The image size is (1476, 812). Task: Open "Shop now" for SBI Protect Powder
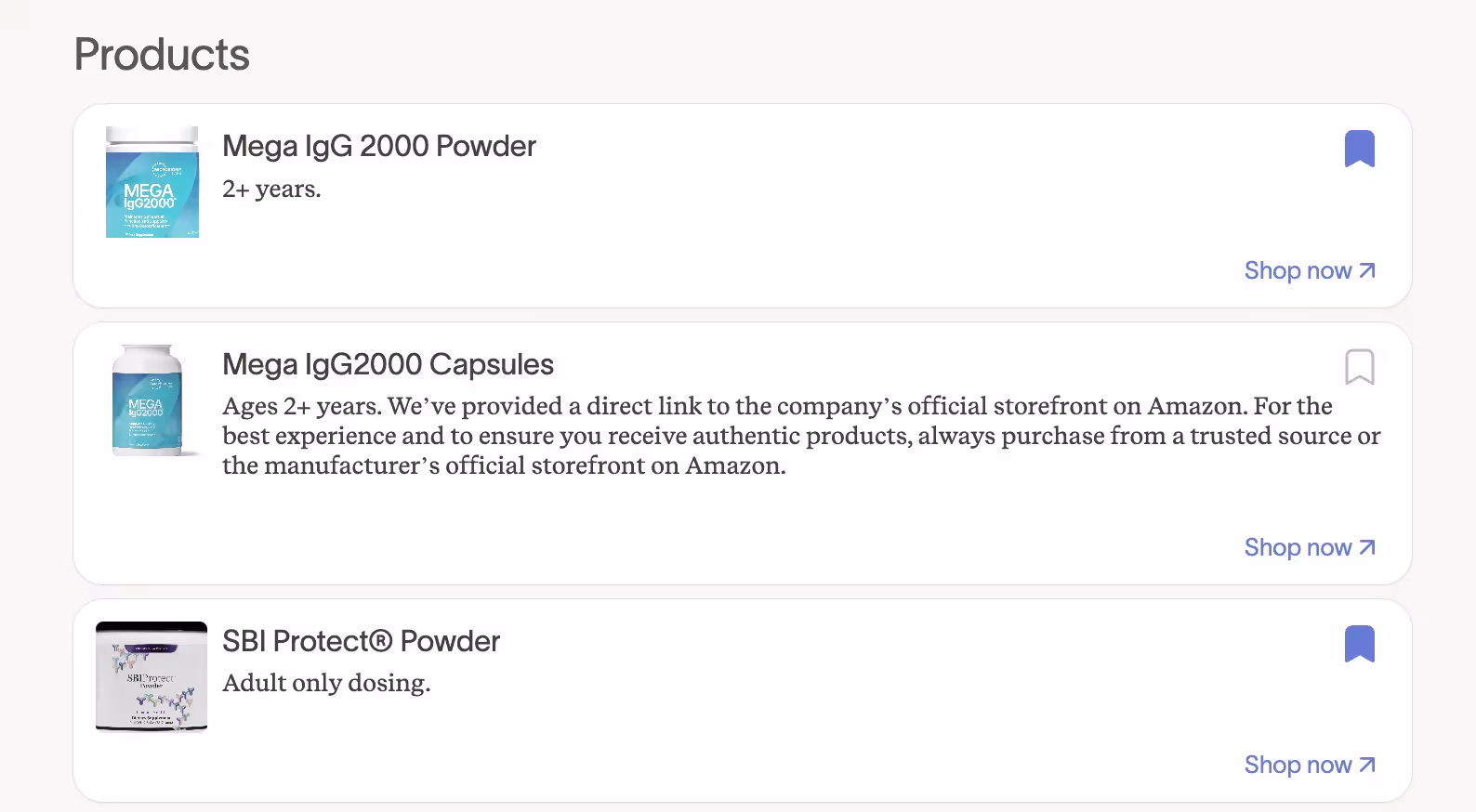click(x=1298, y=765)
